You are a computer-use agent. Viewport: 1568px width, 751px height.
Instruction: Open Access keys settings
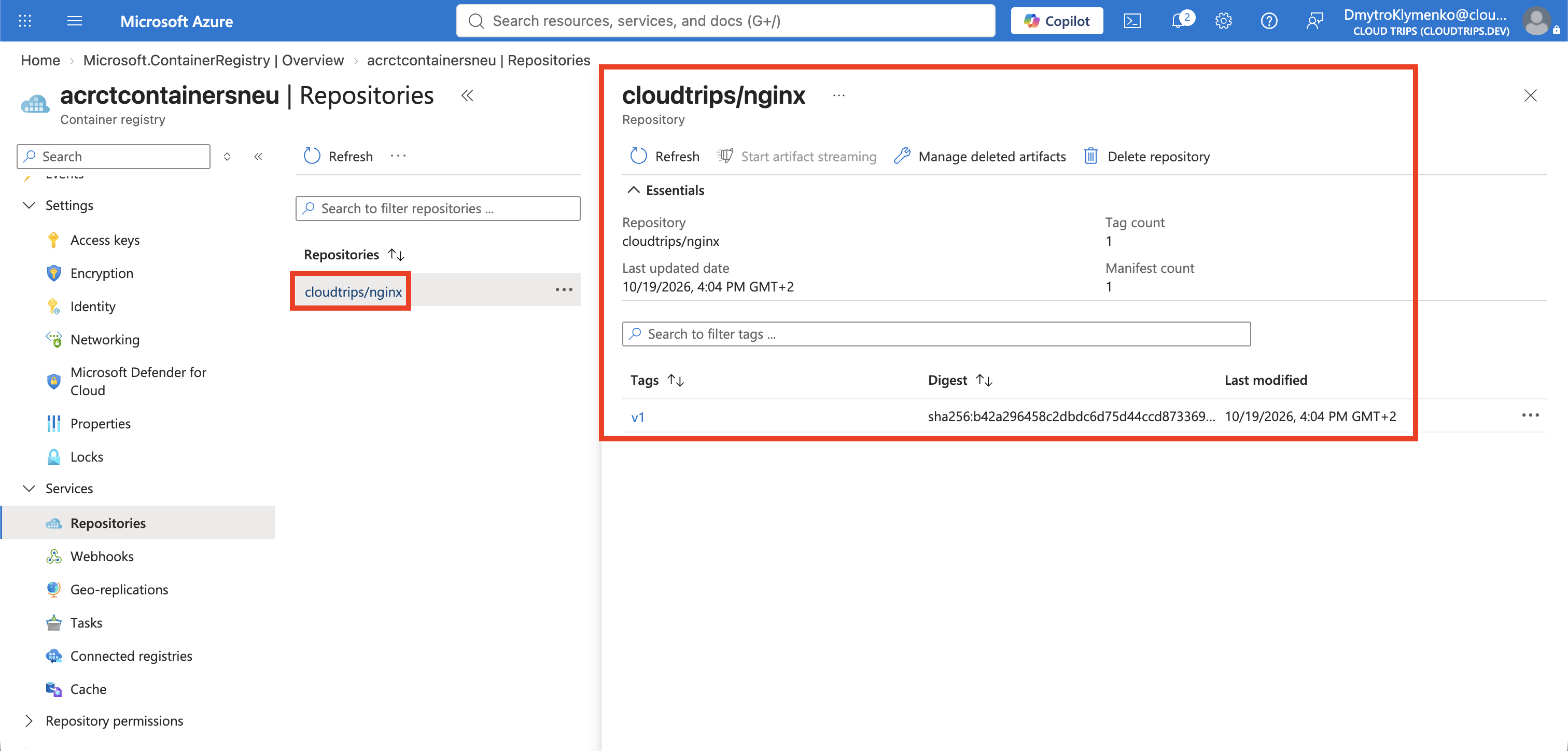tap(105, 240)
